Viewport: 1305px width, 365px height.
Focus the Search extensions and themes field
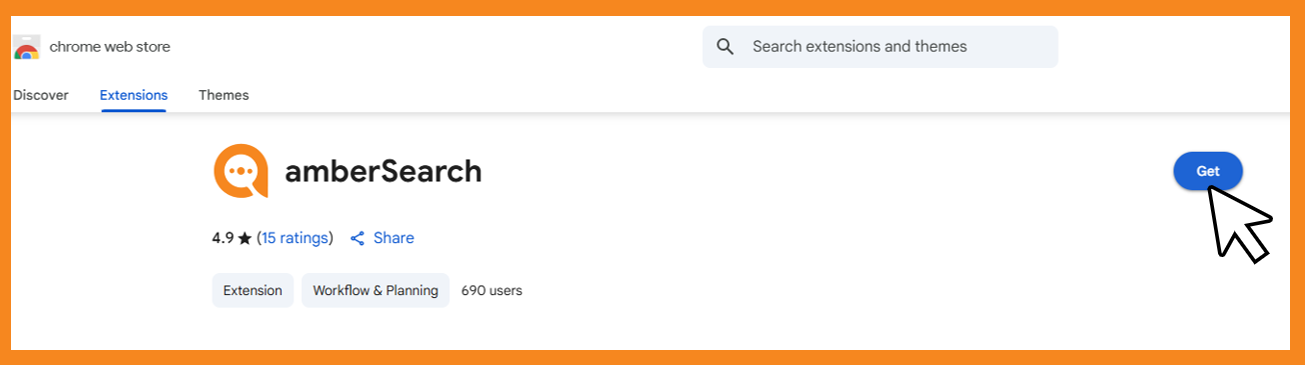tap(880, 47)
